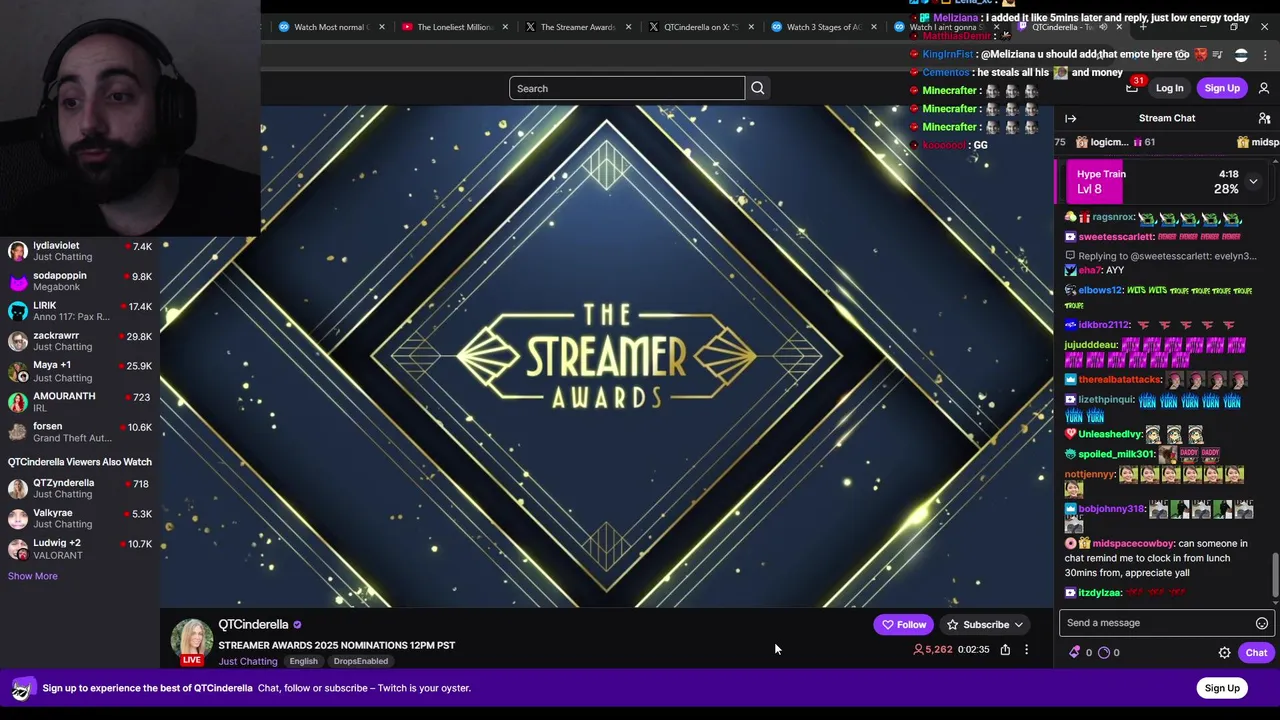
Task: Switch to QTCinderella on X tab
Action: (x=701, y=27)
